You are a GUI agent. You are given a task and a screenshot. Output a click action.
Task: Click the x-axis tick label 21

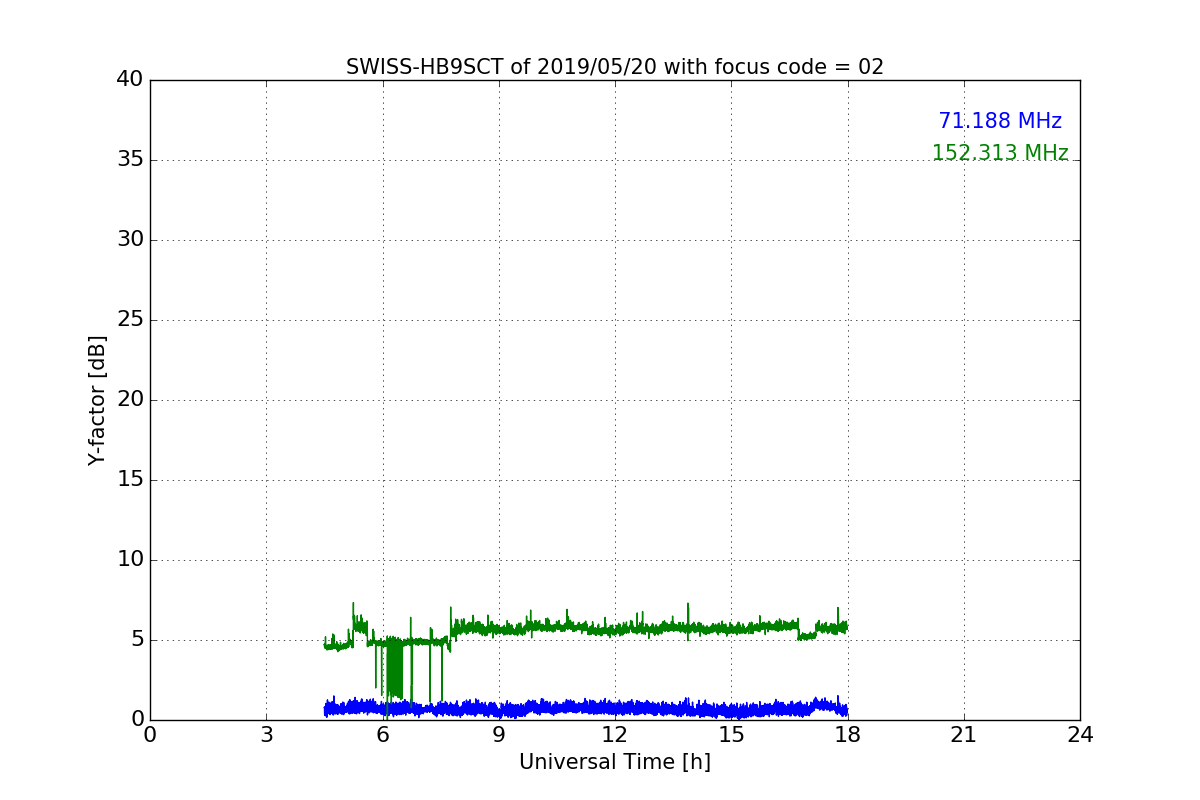tap(964, 735)
